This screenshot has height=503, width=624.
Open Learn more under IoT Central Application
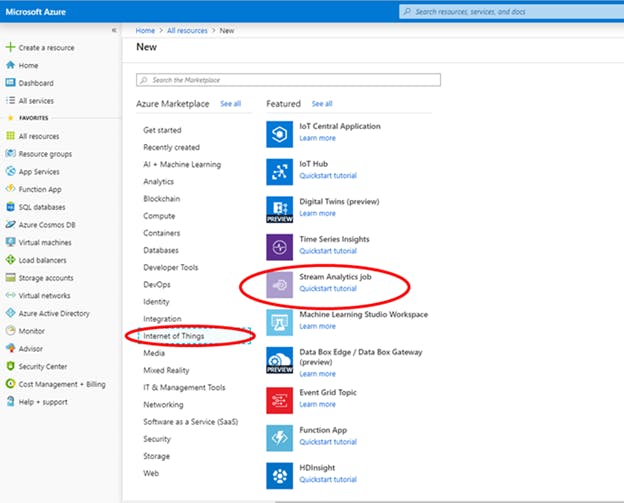(x=317, y=138)
